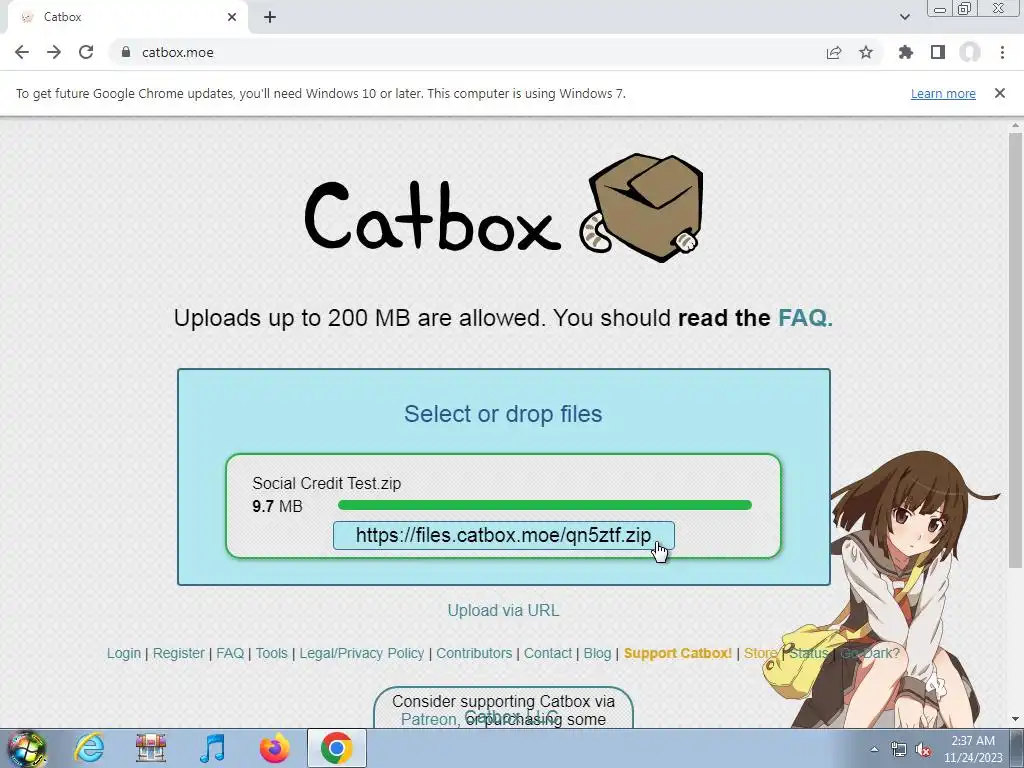This screenshot has height=768, width=1024.
Task: Switch to Chrome in the taskbar
Action: click(x=337, y=748)
